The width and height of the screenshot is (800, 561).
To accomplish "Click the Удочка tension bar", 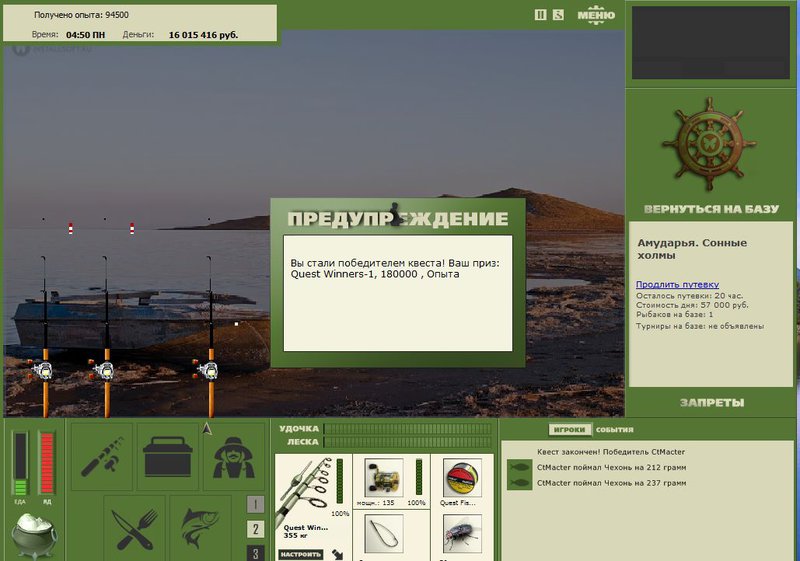I will (x=407, y=428).
